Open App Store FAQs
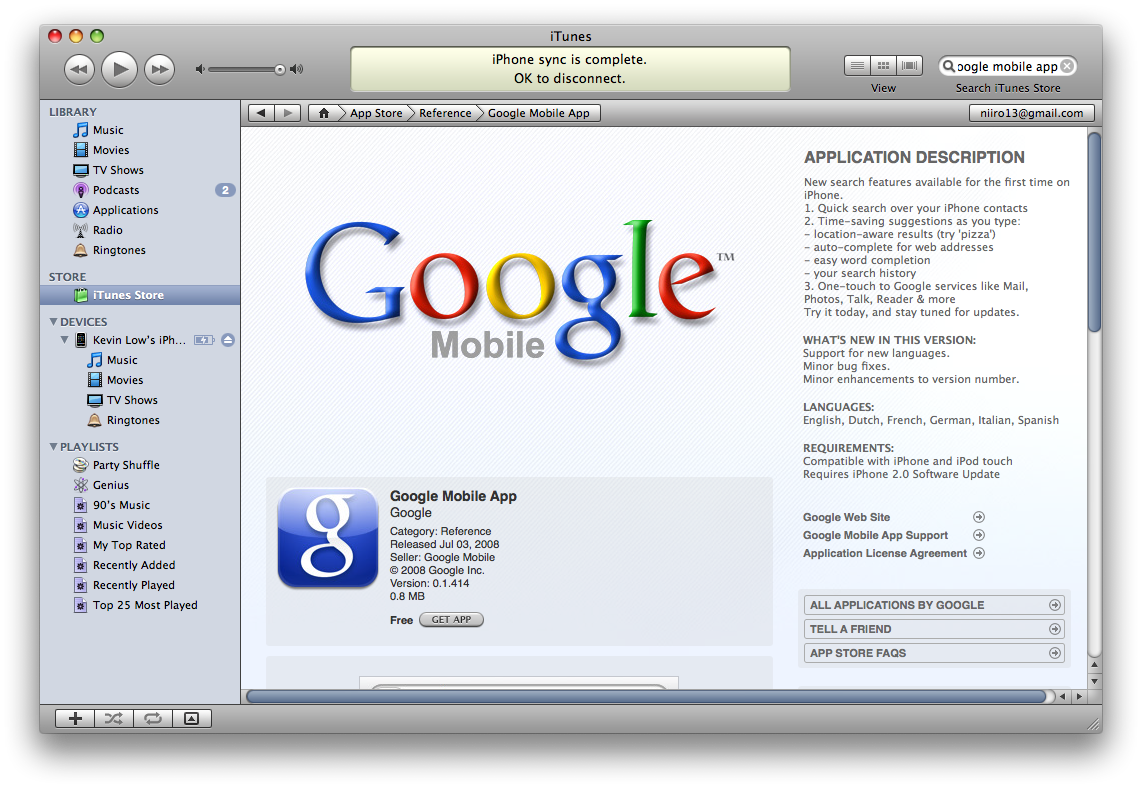Viewport: 1142px width, 788px height. [x=934, y=653]
